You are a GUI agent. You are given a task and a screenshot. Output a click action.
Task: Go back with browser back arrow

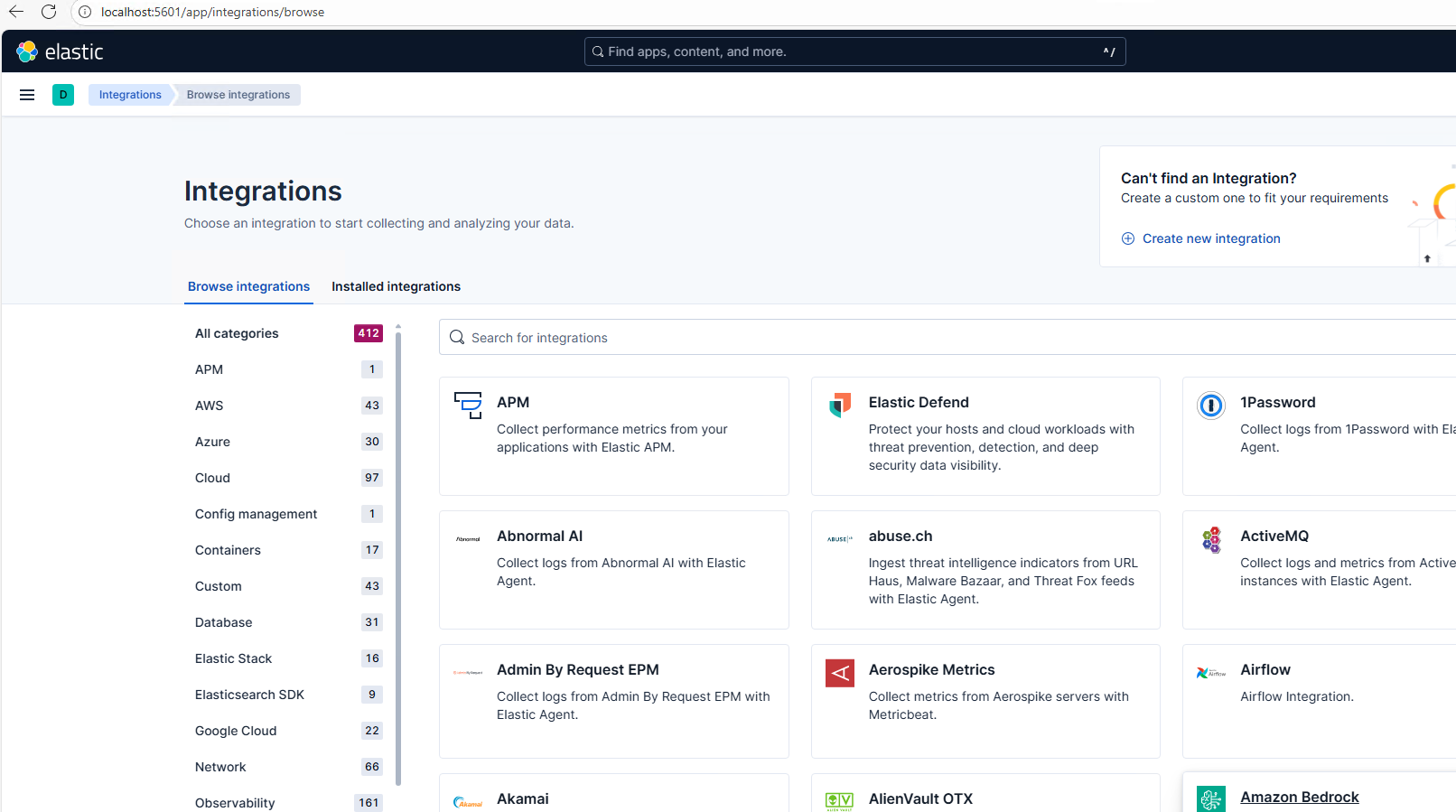tap(16, 12)
